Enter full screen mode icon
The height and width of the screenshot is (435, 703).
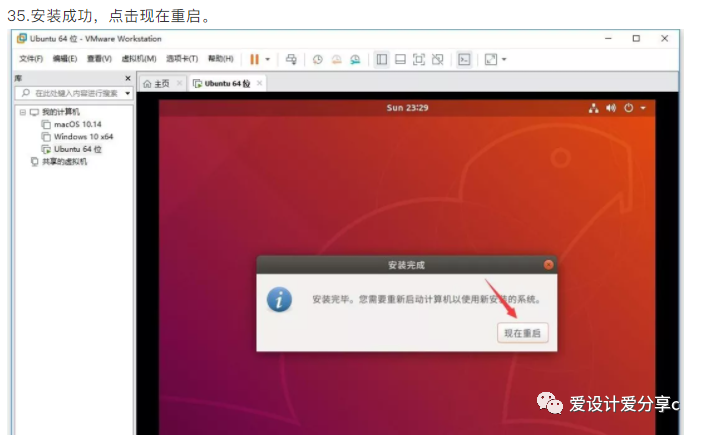419,59
